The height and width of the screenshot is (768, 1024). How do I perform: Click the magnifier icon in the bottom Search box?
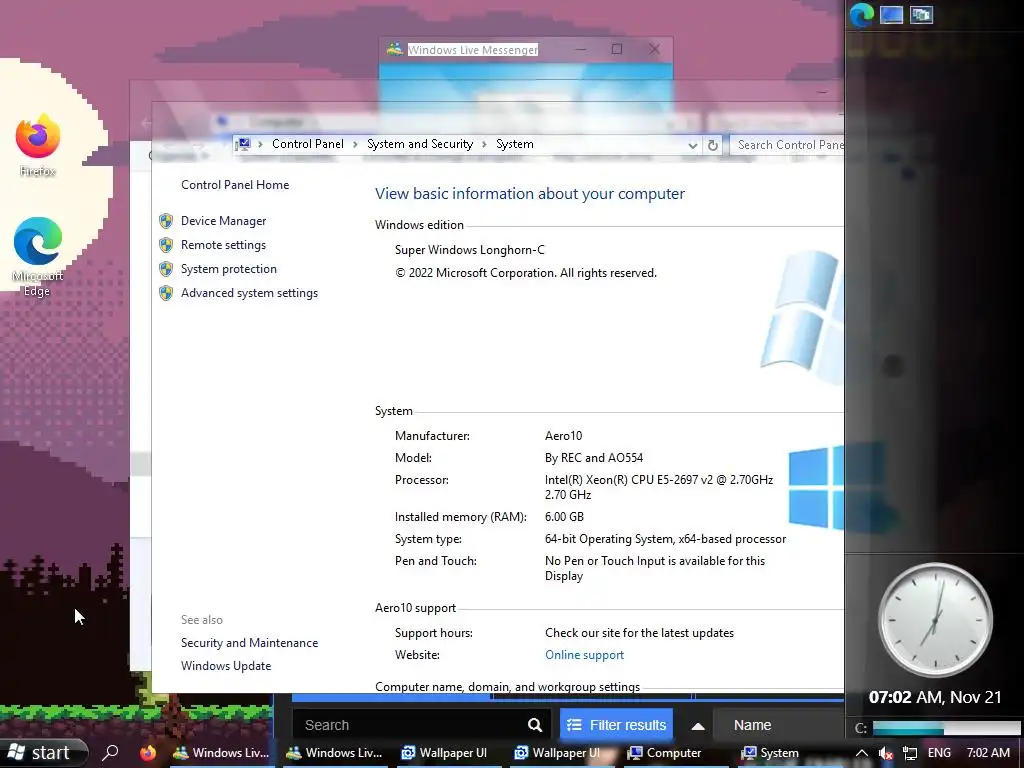pos(535,725)
